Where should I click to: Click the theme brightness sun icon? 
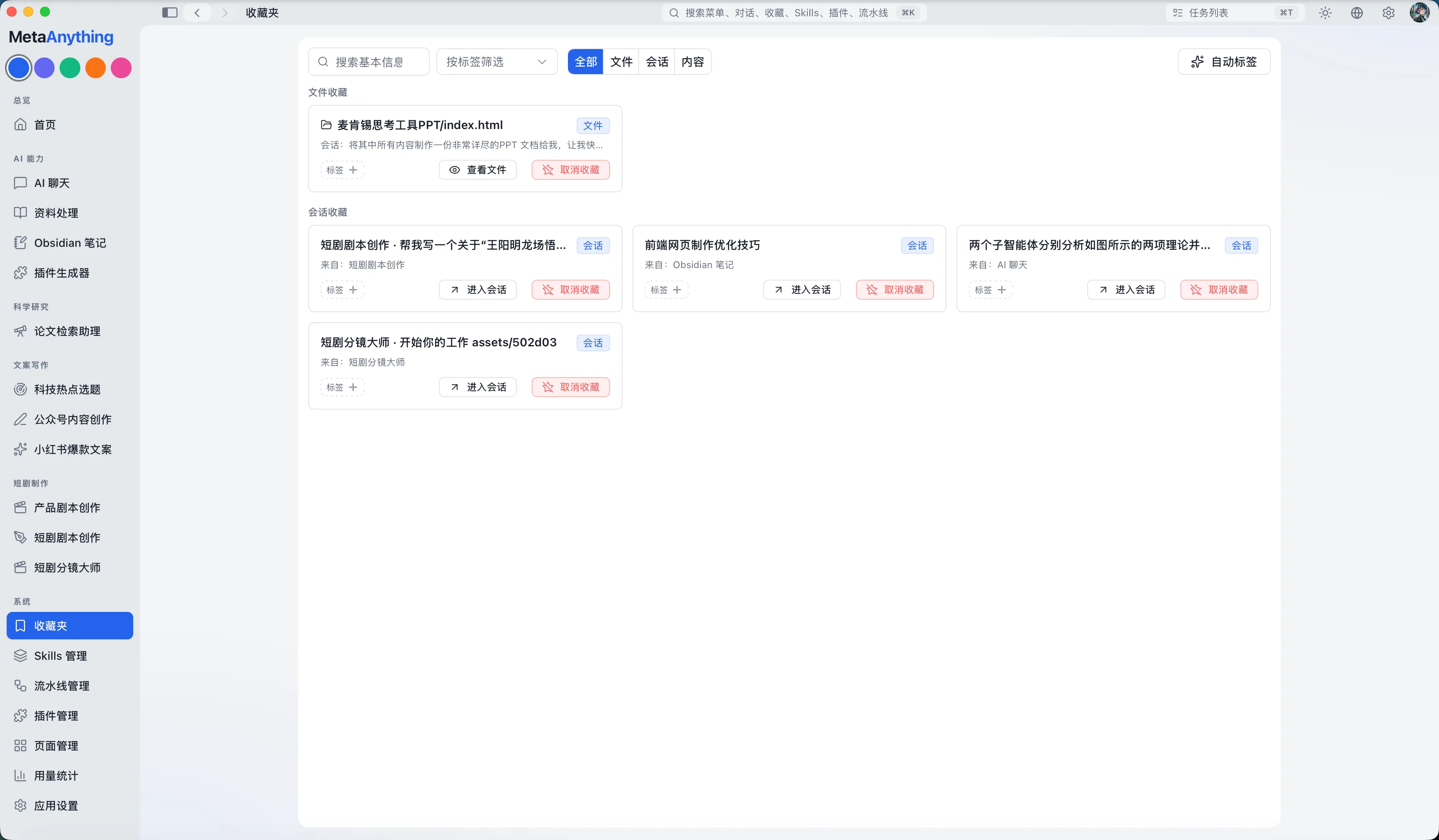click(x=1325, y=12)
